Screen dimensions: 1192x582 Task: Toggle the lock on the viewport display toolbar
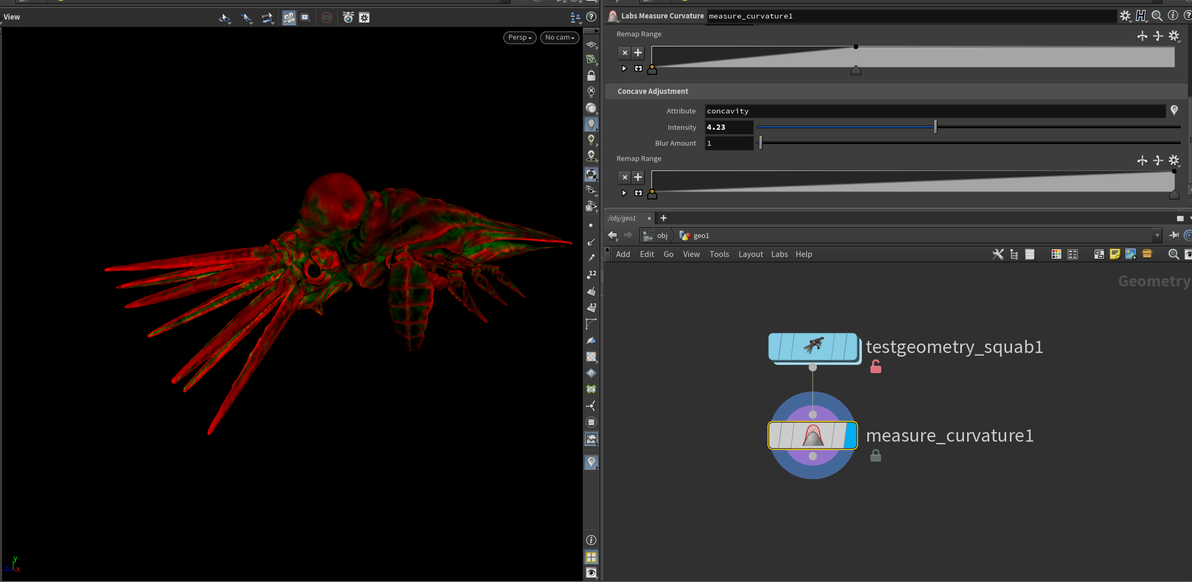(591, 76)
